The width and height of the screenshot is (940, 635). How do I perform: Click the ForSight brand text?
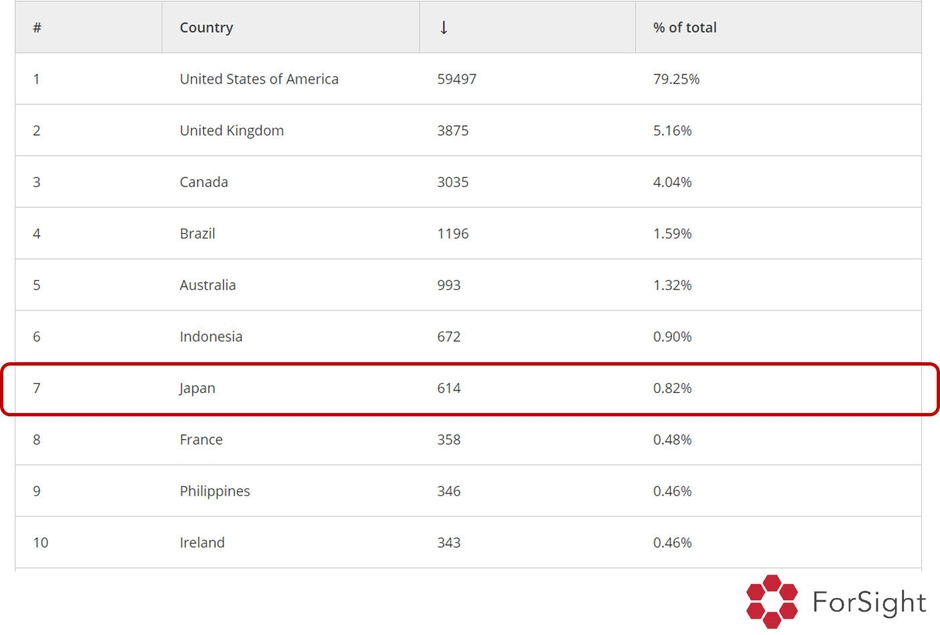(x=869, y=602)
